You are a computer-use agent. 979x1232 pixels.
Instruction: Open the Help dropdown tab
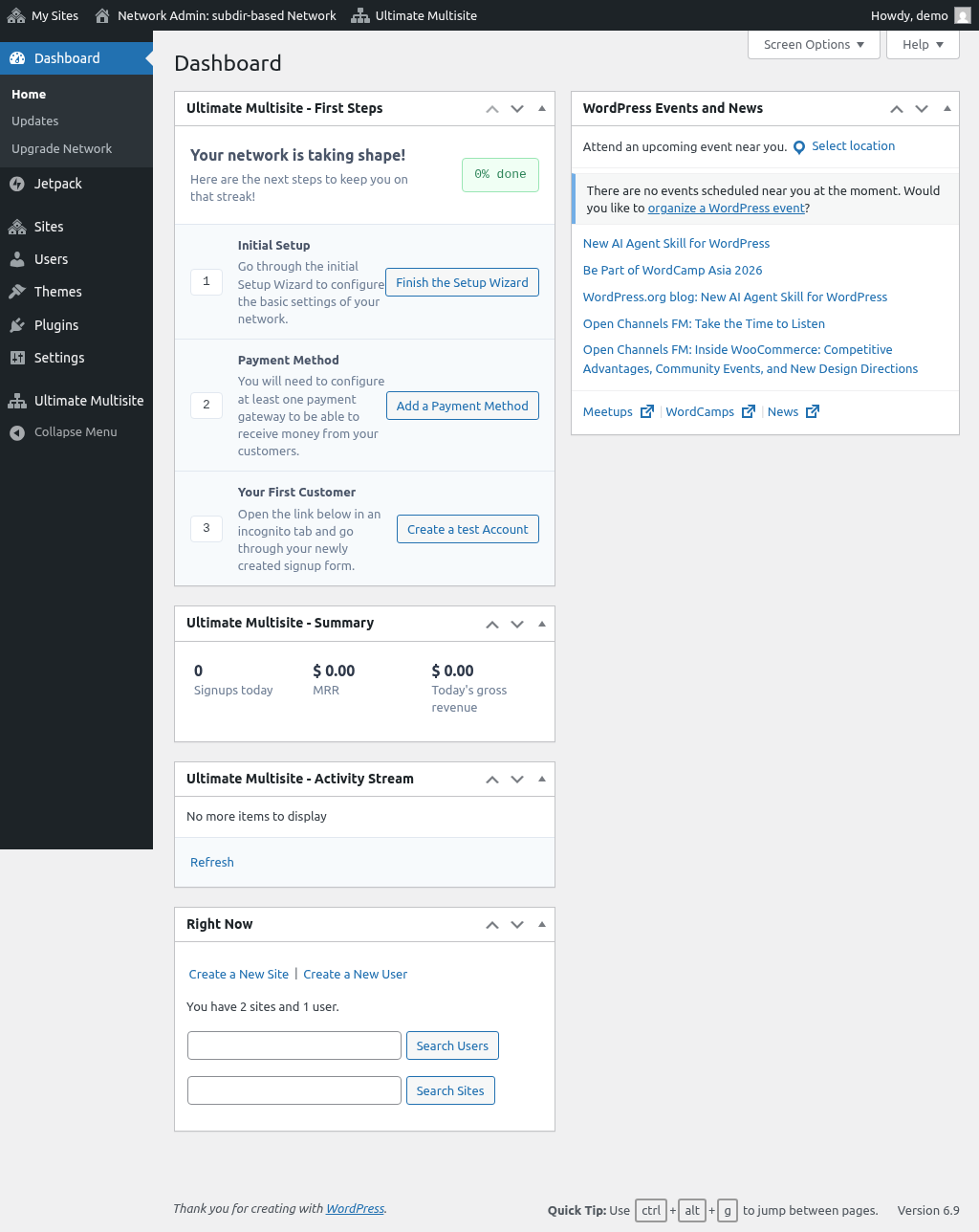923,45
